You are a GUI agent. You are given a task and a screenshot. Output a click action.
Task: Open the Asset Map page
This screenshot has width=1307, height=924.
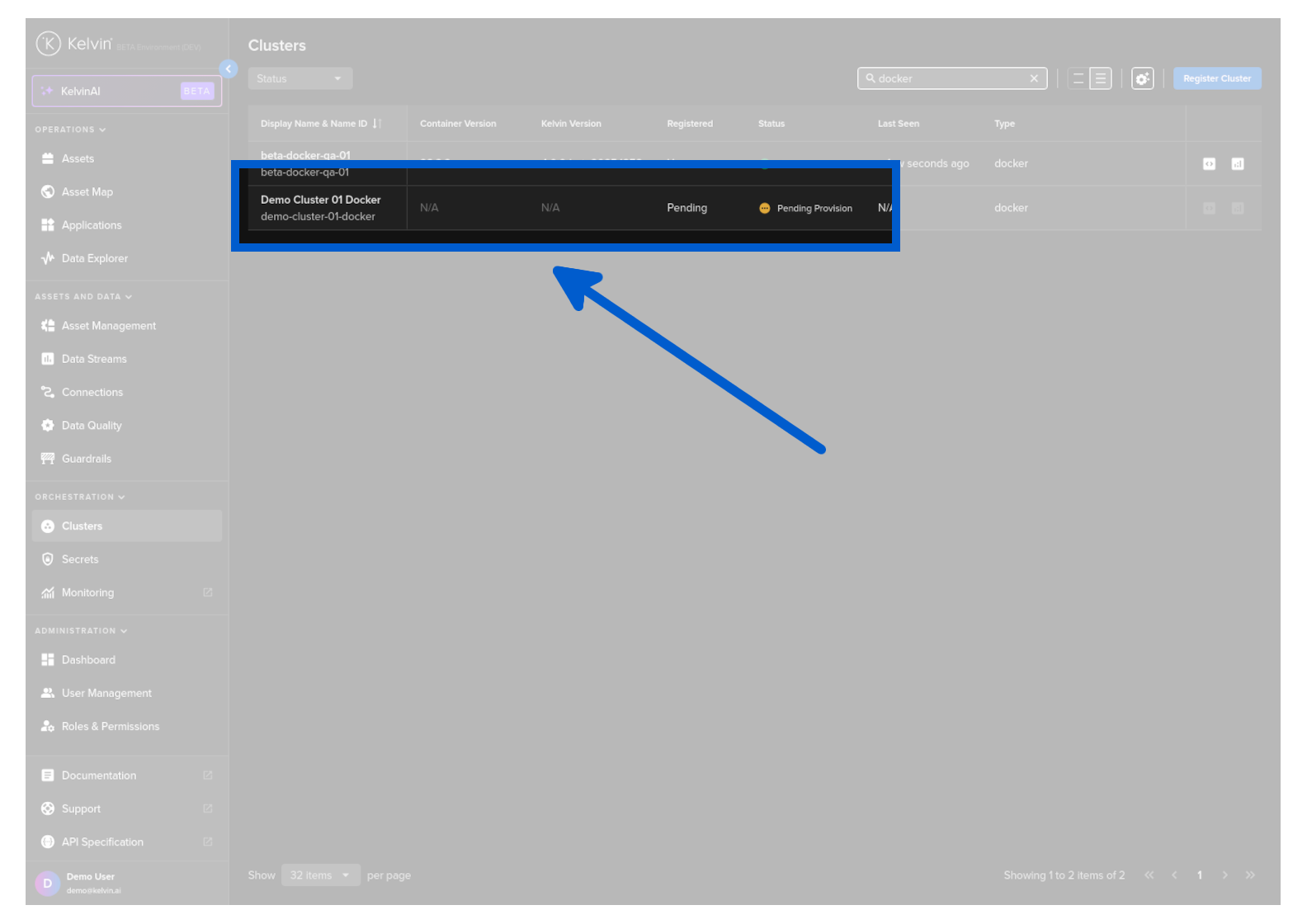[x=87, y=192]
